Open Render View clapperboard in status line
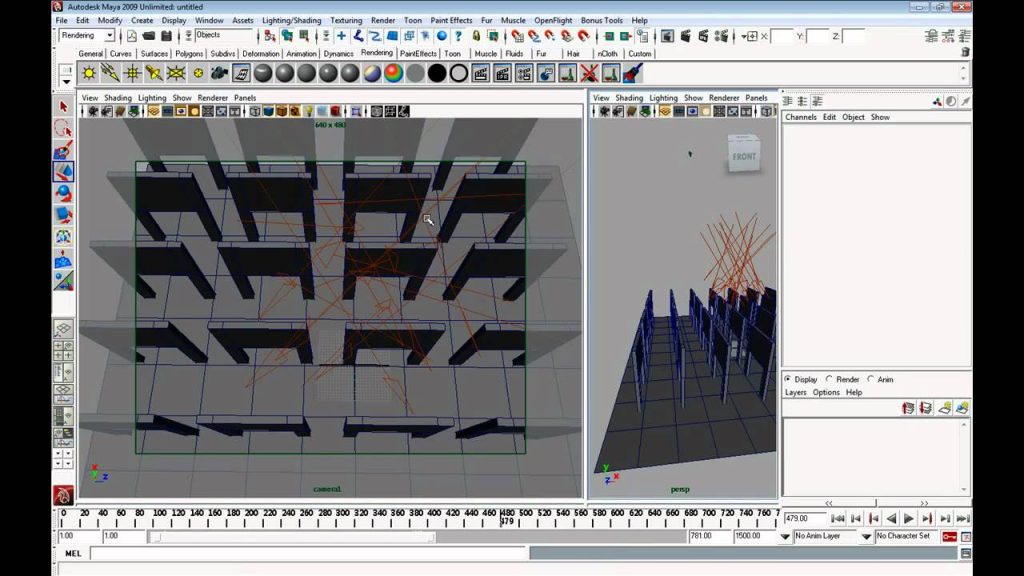The image size is (1024, 576). [x=667, y=36]
